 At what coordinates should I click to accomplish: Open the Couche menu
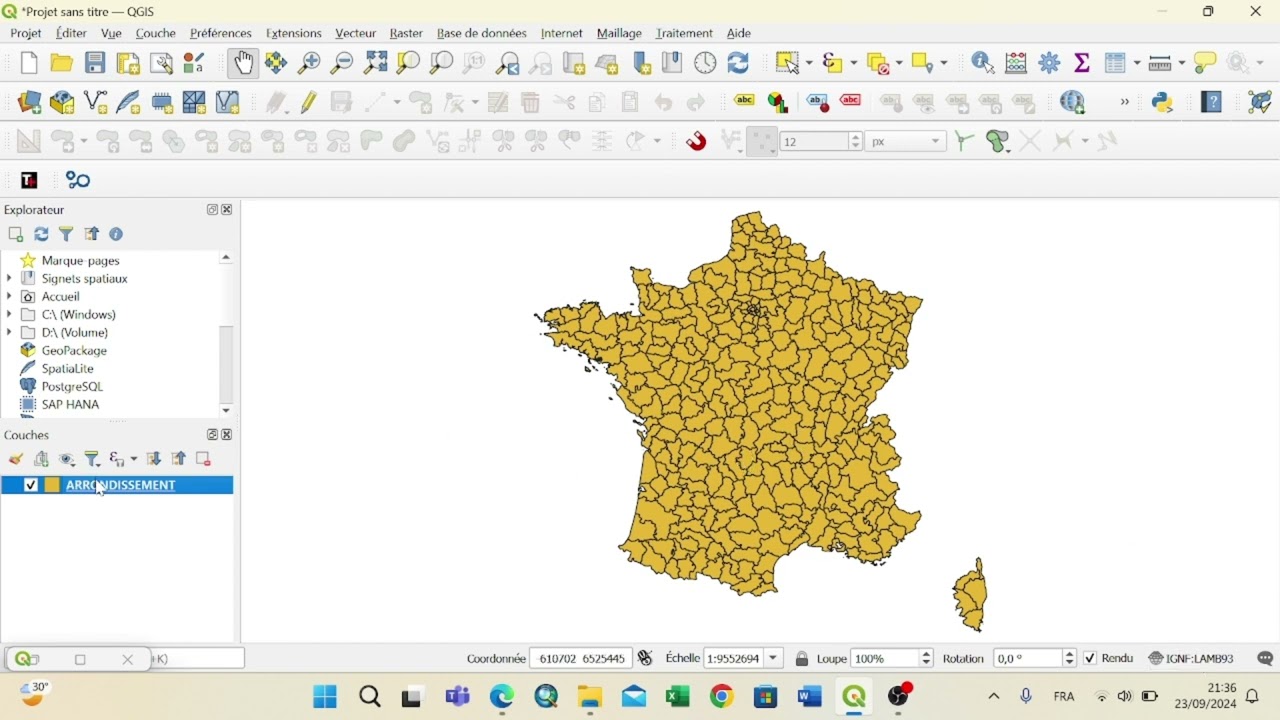pyautogui.click(x=156, y=34)
